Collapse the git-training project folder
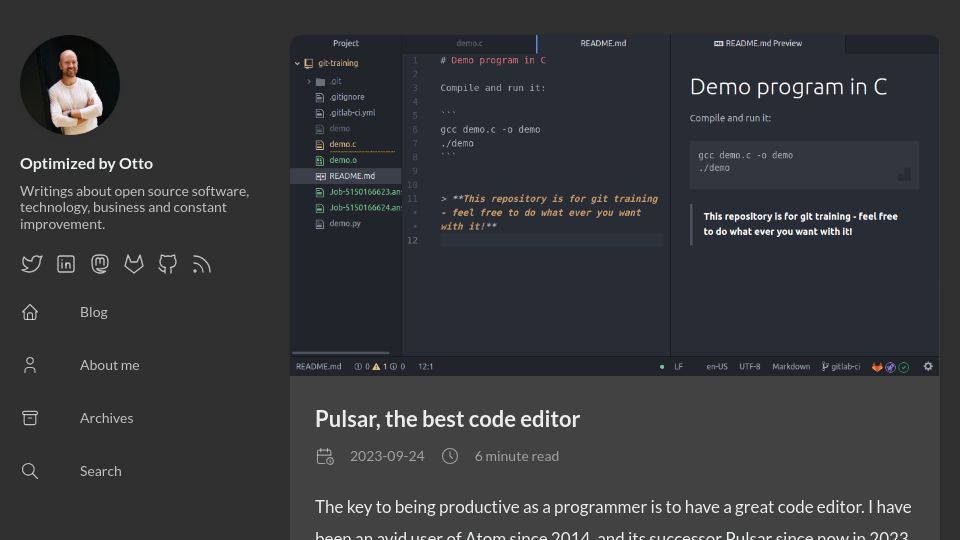960x540 pixels. tap(297, 63)
